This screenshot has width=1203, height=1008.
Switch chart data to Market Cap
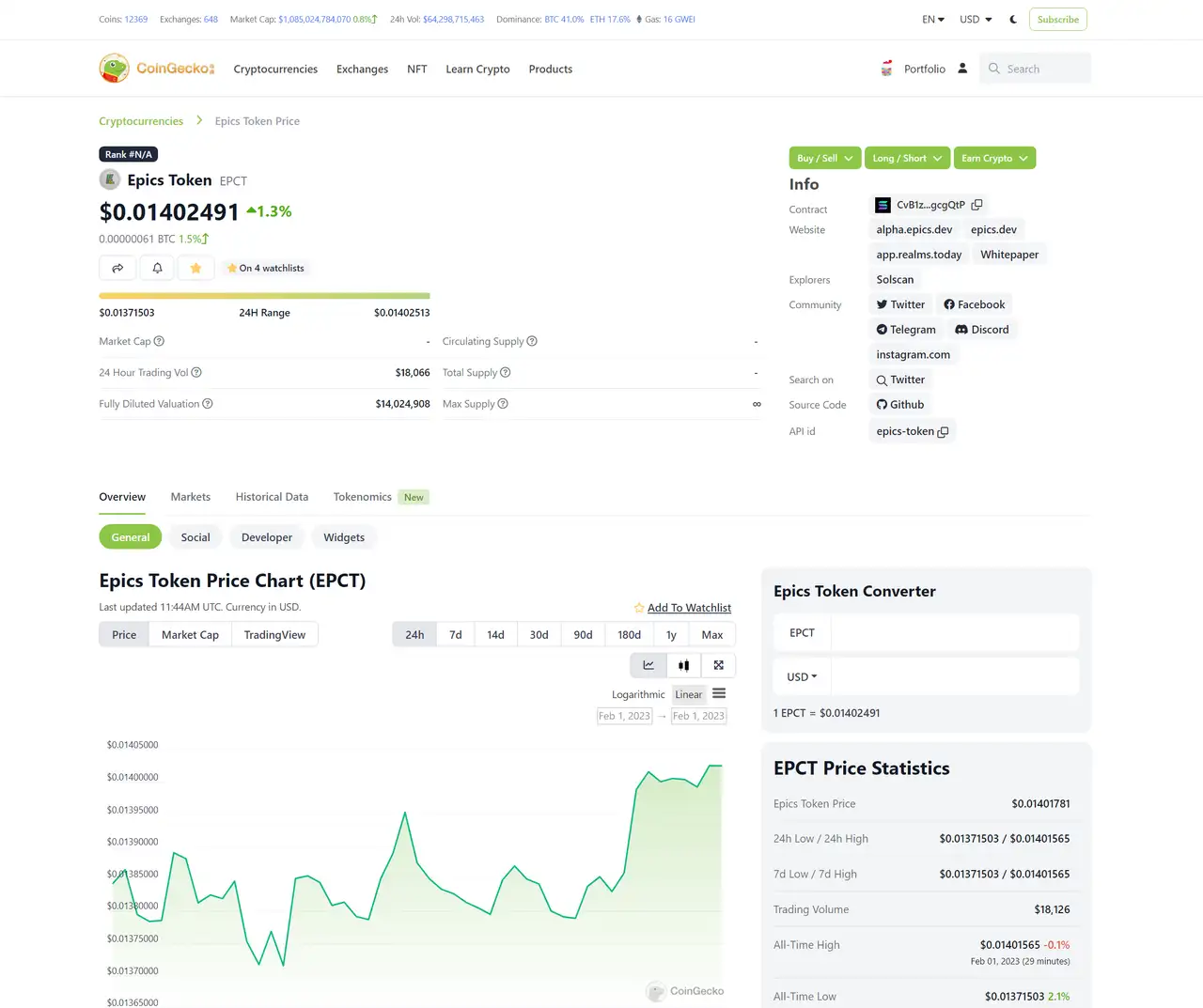(190, 634)
